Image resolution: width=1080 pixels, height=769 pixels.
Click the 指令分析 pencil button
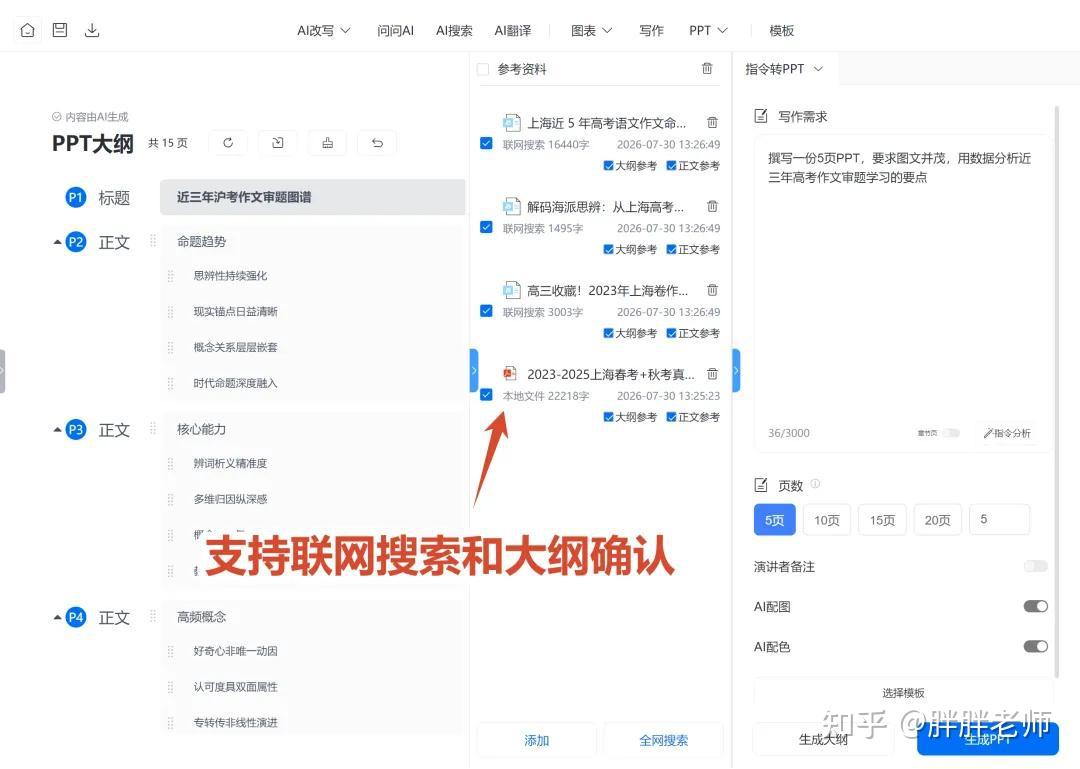[x=1007, y=433]
